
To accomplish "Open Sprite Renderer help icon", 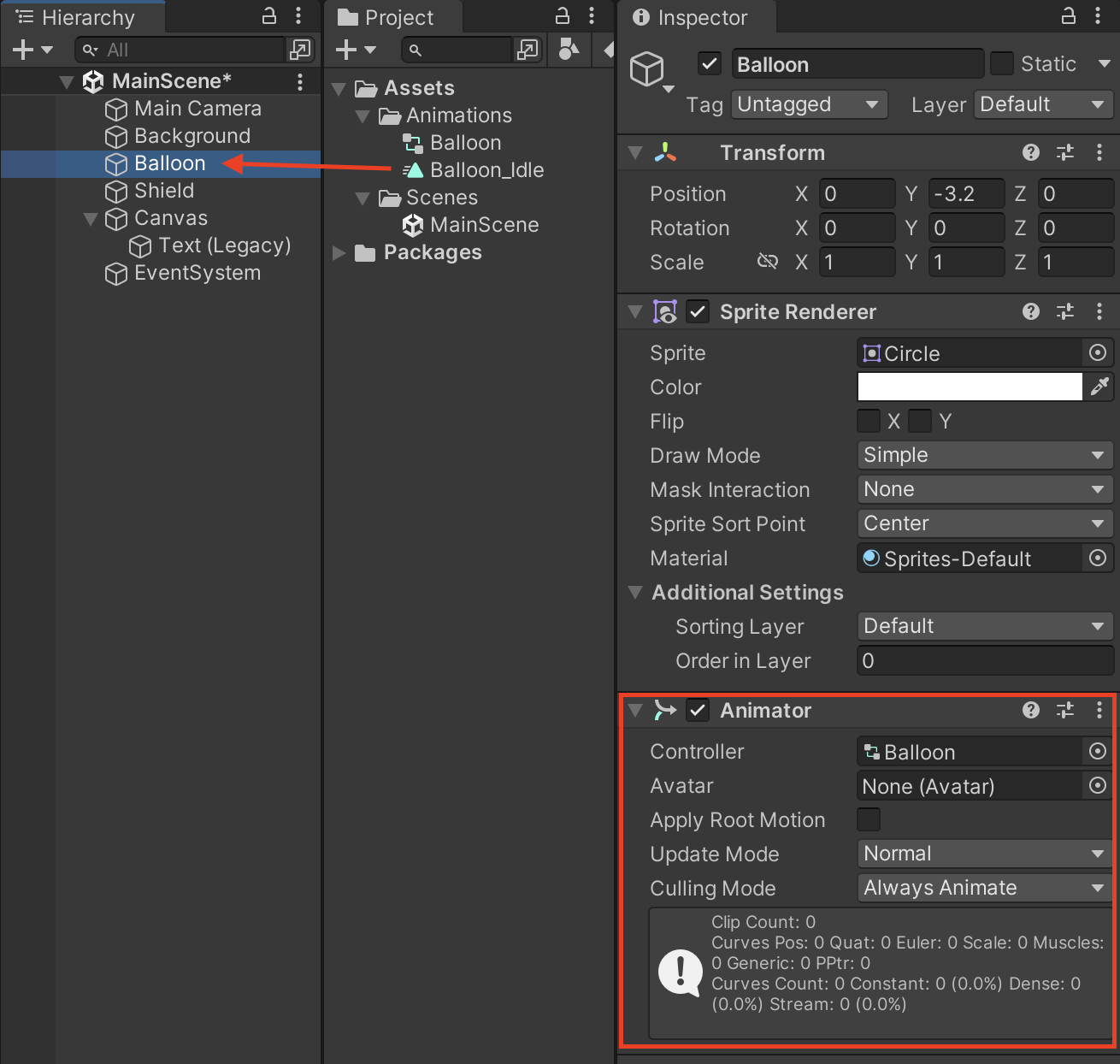I will 1031,312.
